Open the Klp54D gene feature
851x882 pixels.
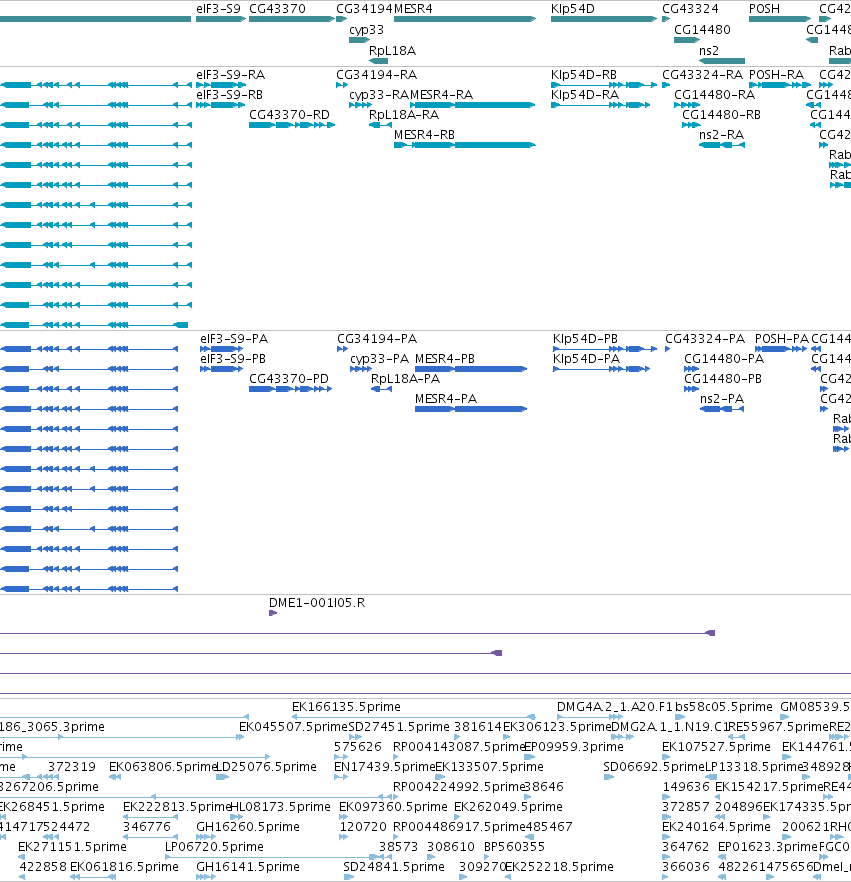[x=604, y=19]
